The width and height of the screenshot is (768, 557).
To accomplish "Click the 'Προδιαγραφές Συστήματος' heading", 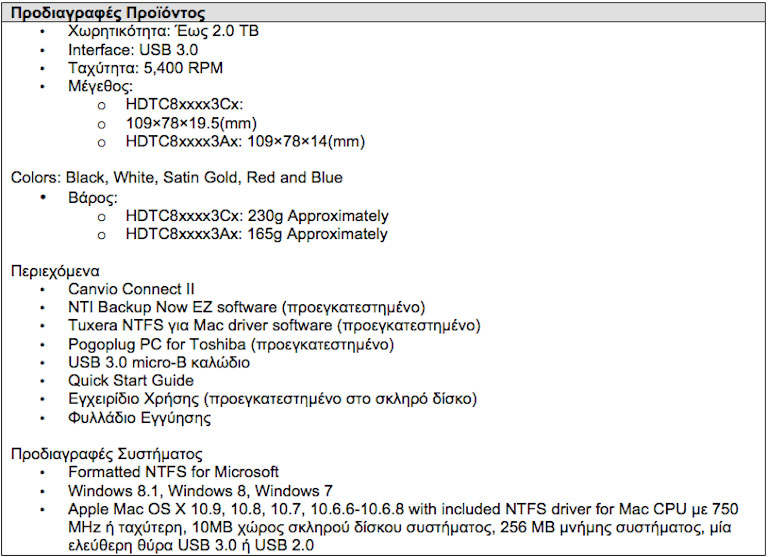I will pyautogui.click(x=106, y=454).
